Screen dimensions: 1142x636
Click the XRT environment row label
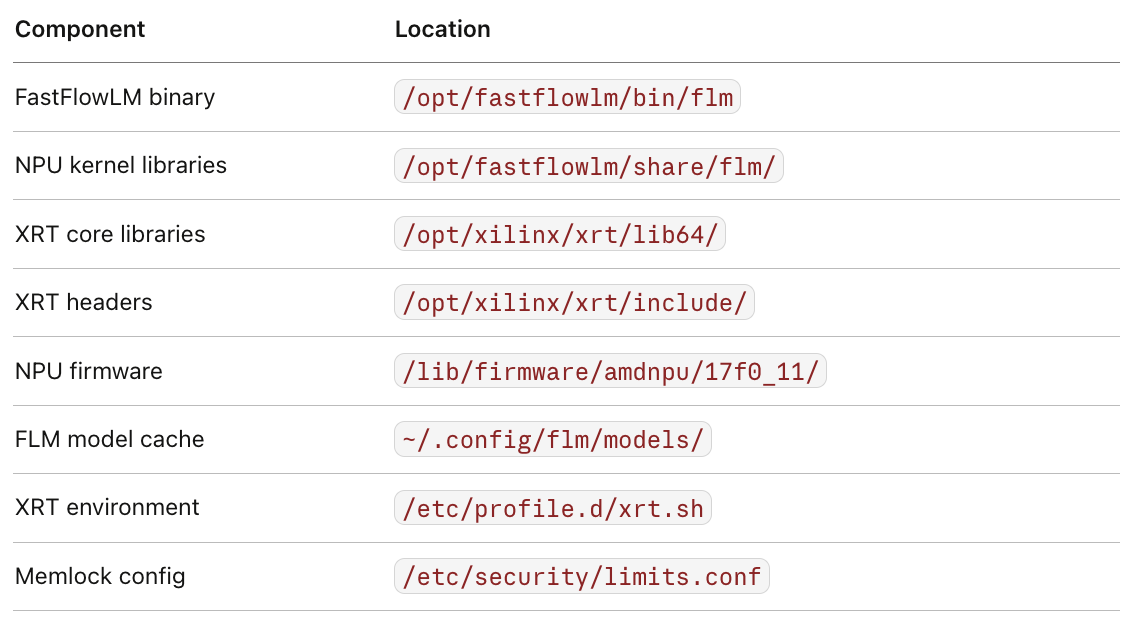click(107, 508)
